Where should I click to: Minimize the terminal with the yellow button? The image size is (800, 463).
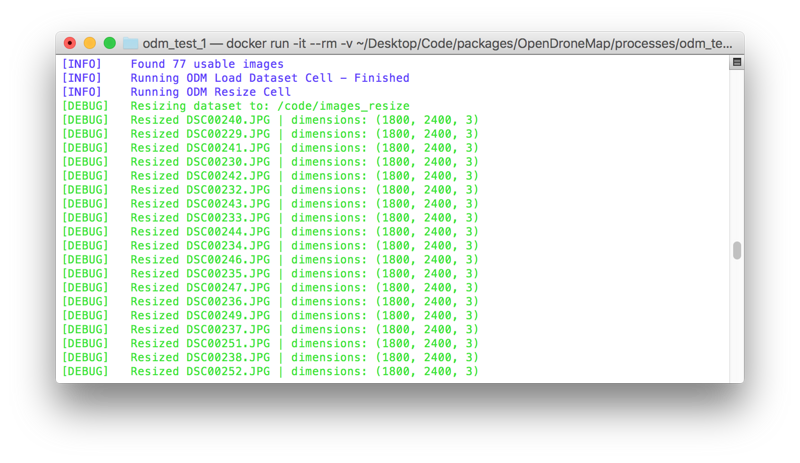90,43
